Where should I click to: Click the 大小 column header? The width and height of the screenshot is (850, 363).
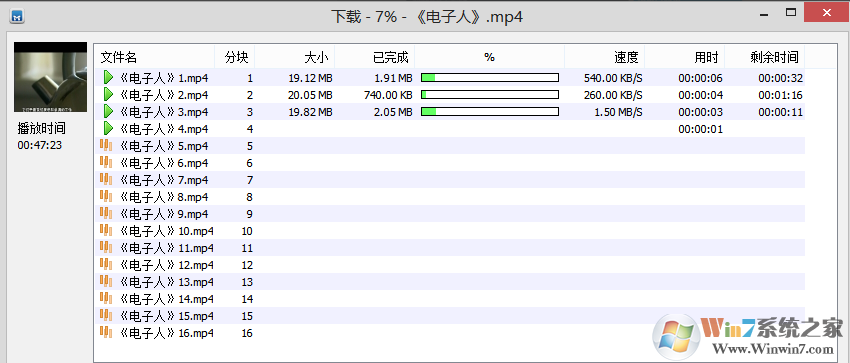tap(295, 57)
